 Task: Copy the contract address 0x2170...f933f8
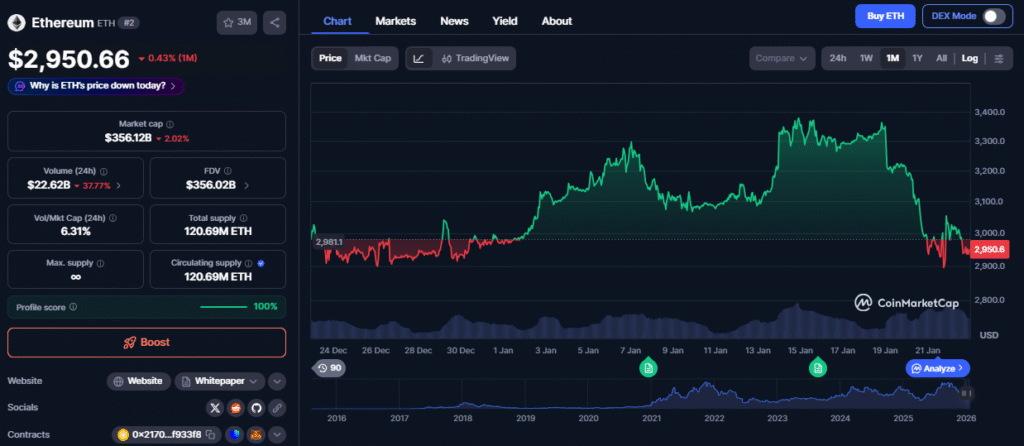coord(209,435)
